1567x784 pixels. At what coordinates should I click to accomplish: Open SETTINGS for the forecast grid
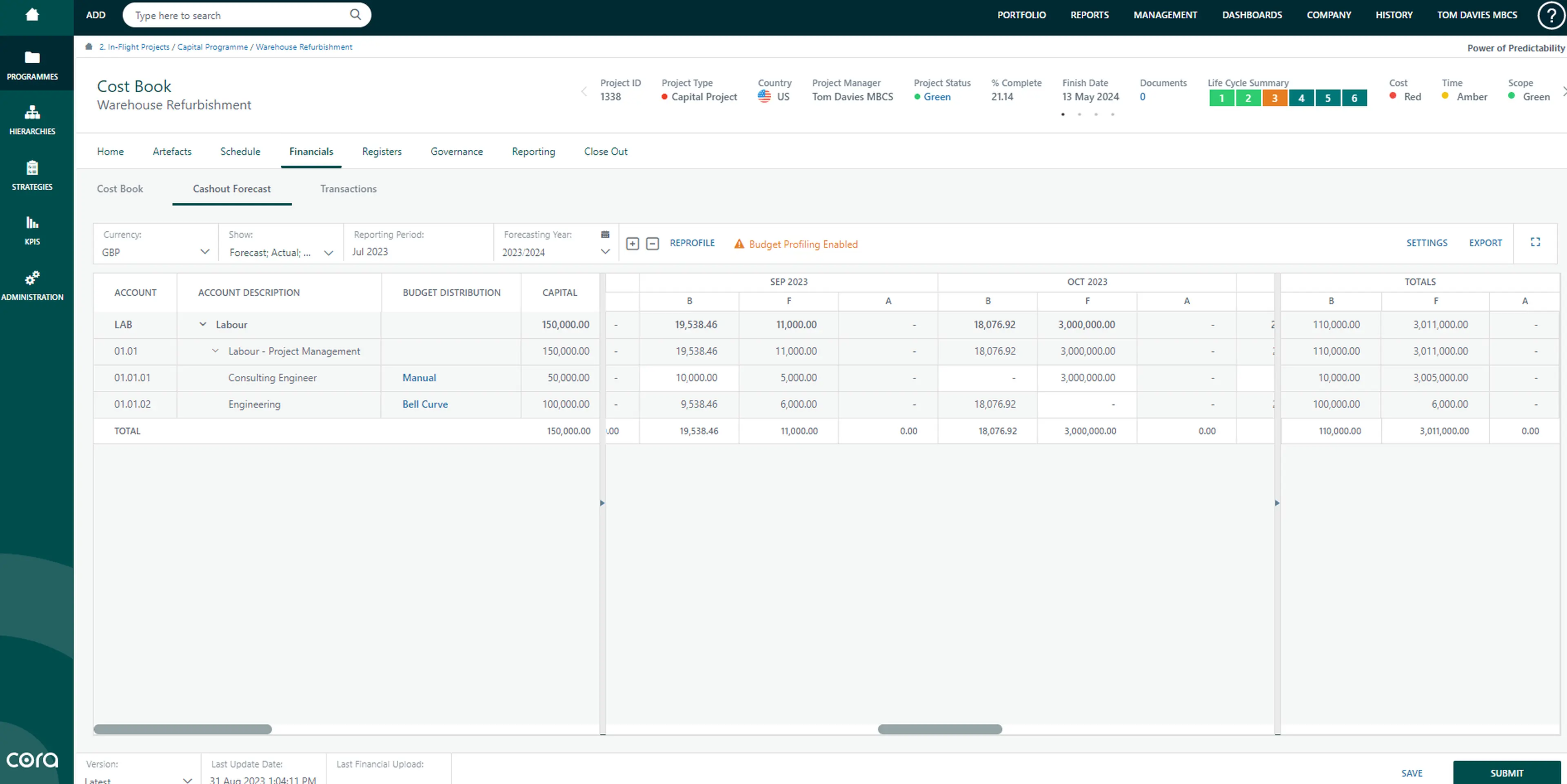point(1427,243)
